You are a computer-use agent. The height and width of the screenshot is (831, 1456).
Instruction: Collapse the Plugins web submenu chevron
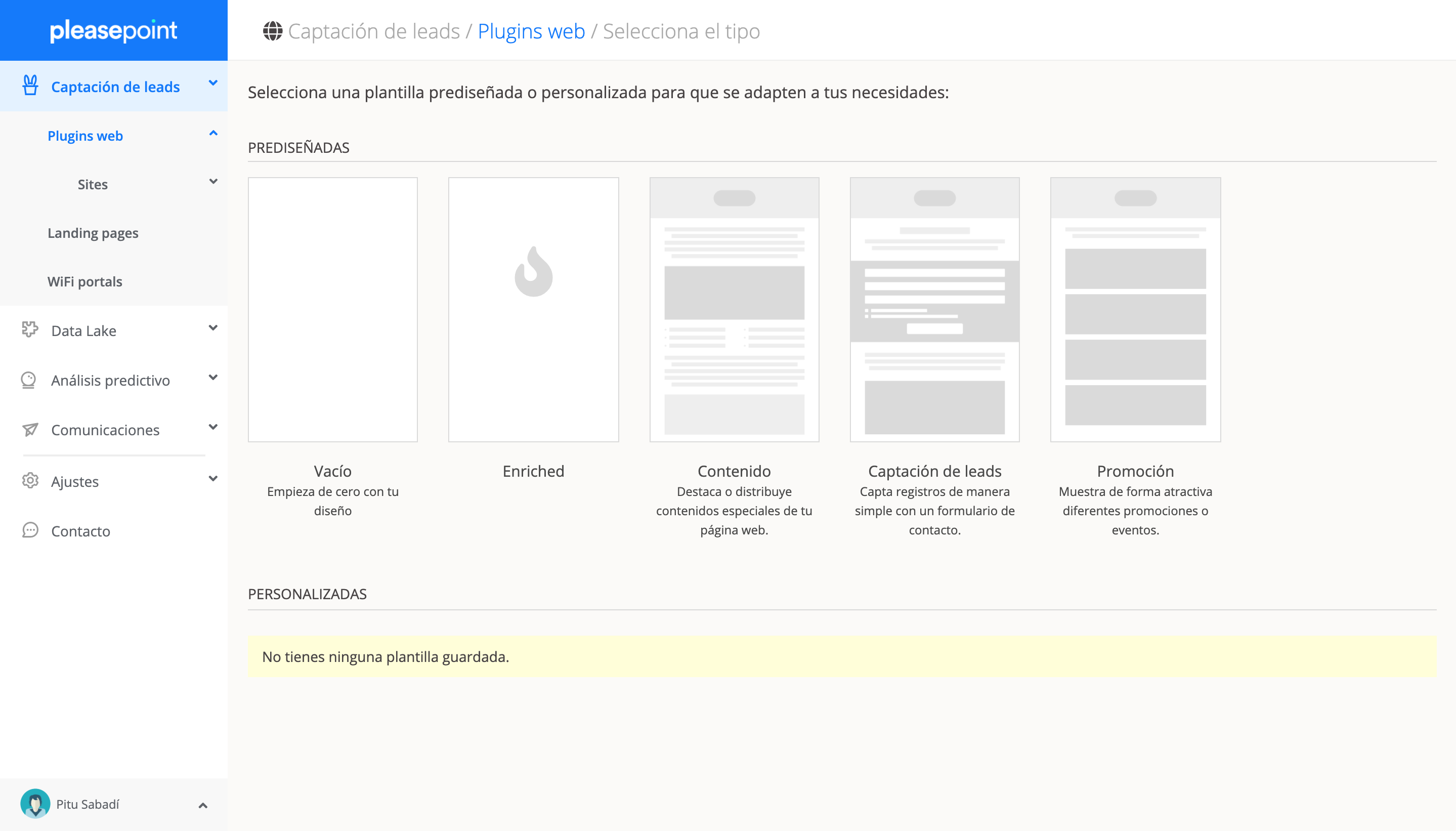pos(213,134)
